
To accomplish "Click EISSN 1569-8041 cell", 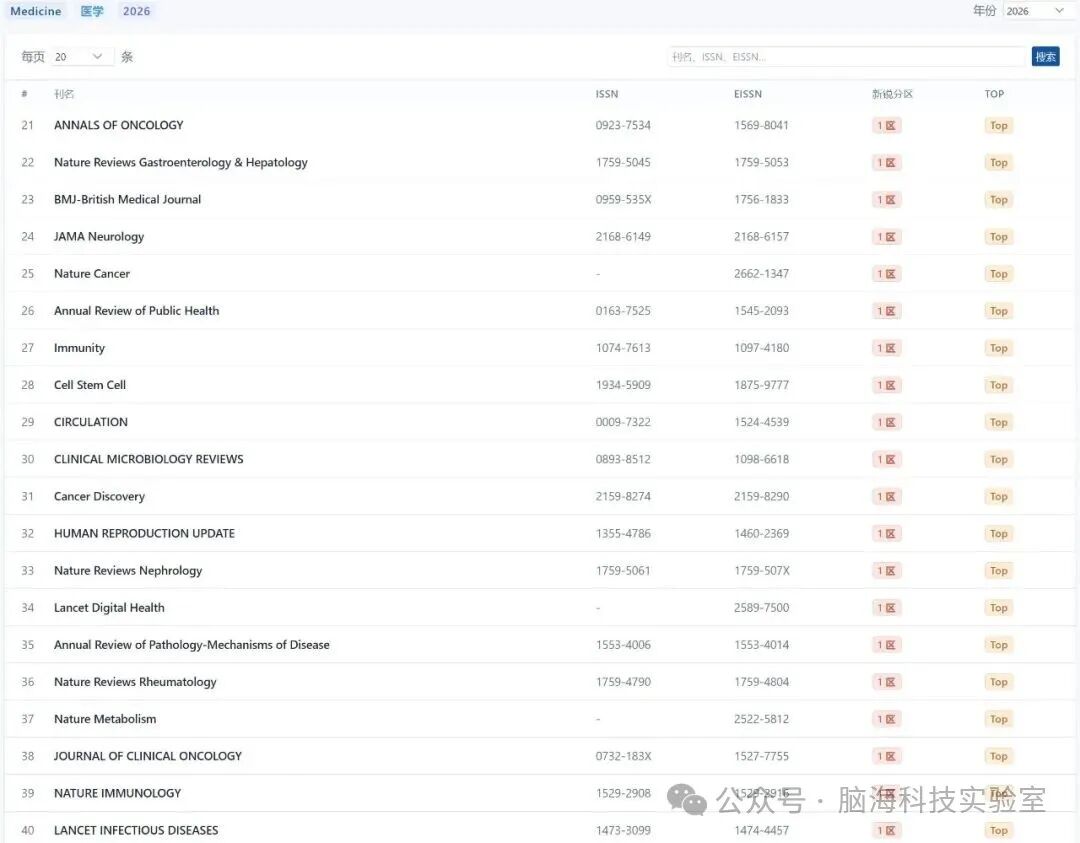I will click(761, 125).
